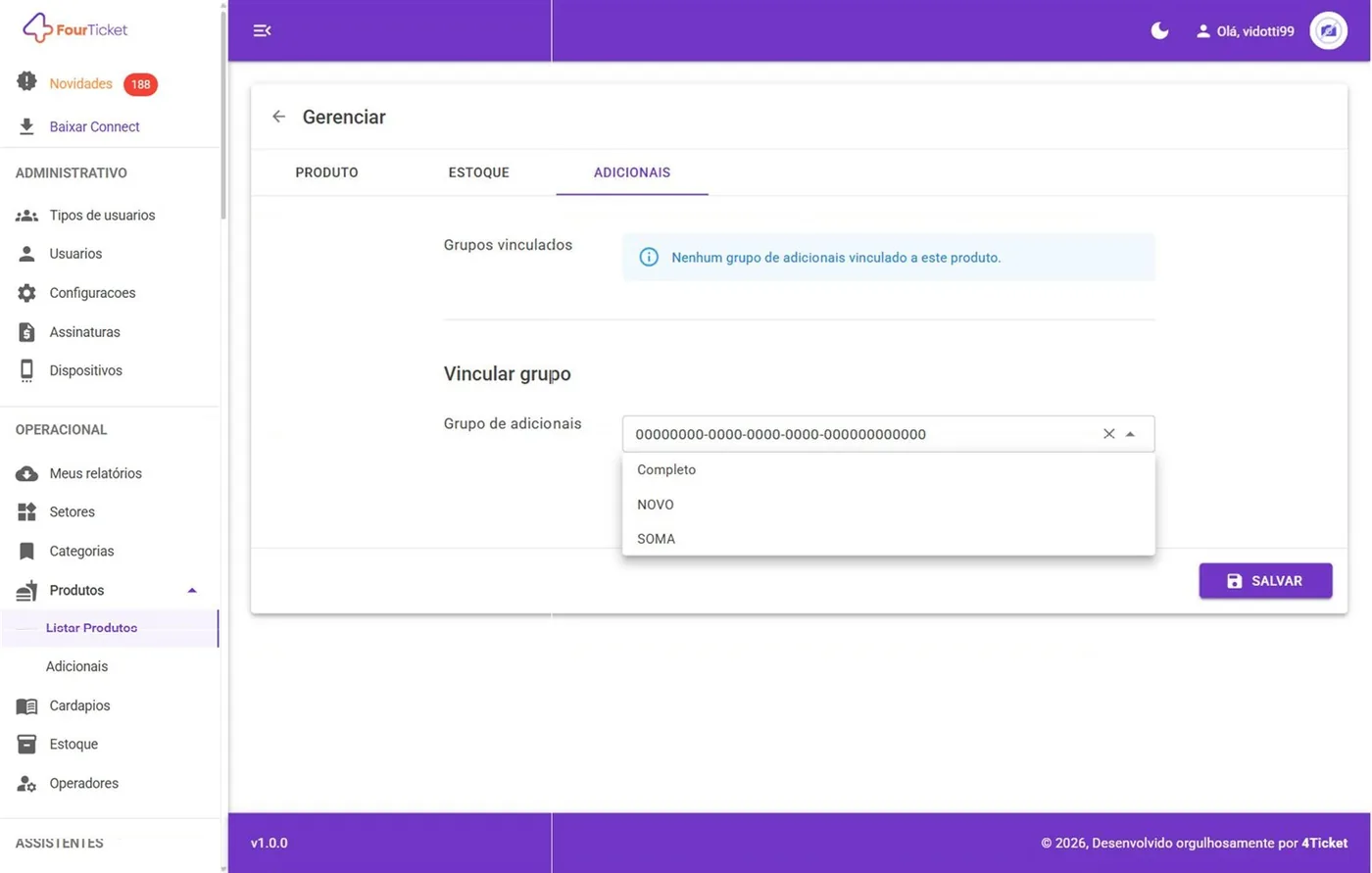Click the 188 notifications badge
This screenshot has width=1372, height=873.
click(x=141, y=84)
